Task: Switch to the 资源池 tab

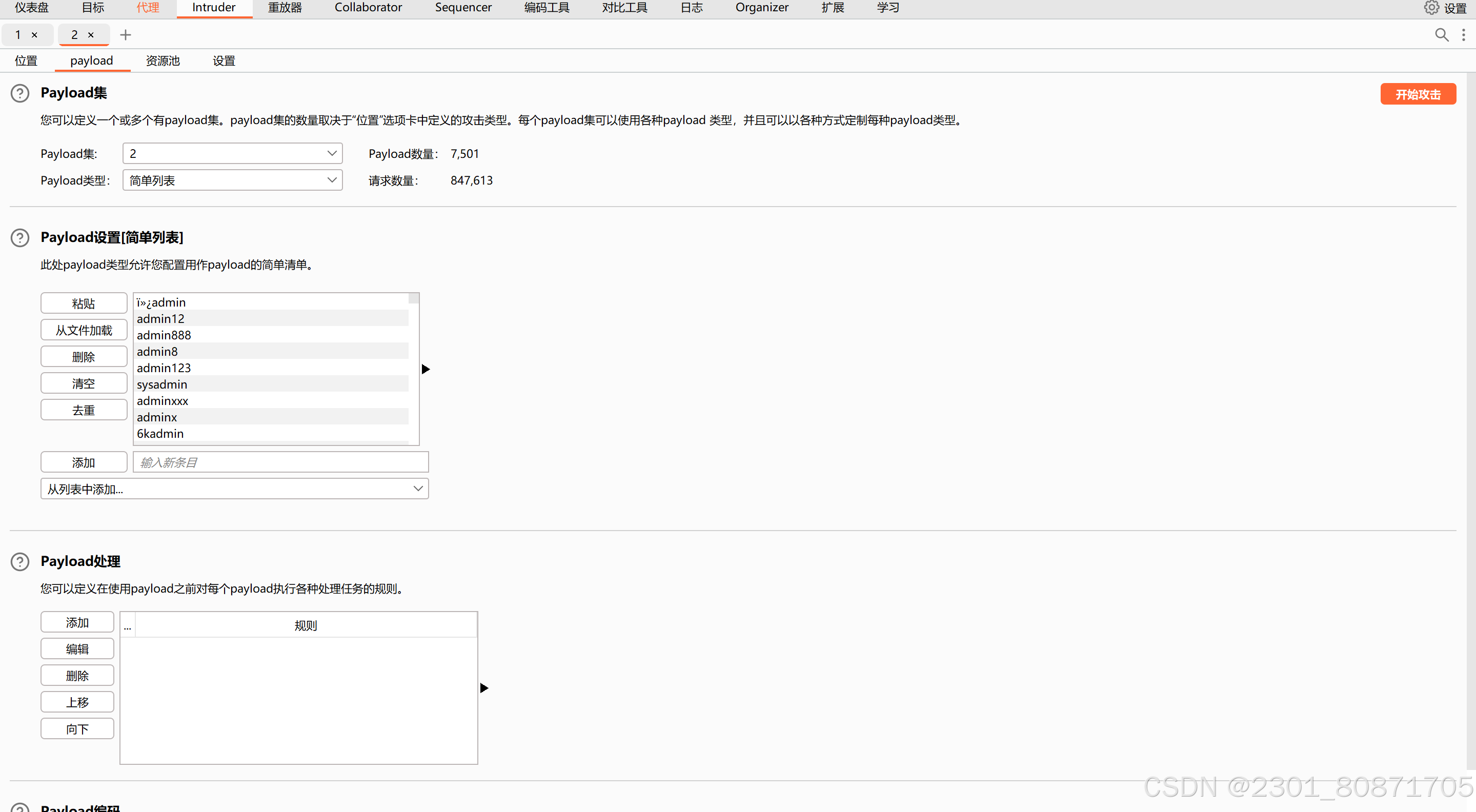Action: pos(163,60)
